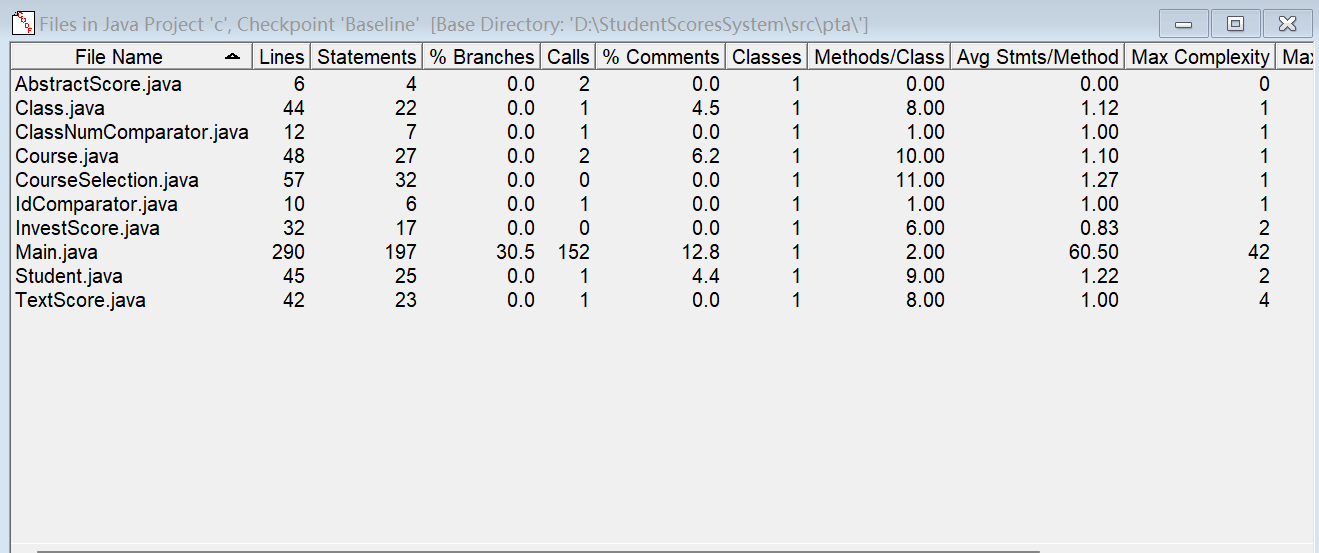Select AbstractScore.java in the list
This screenshot has height=553, width=1319.
point(98,84)
